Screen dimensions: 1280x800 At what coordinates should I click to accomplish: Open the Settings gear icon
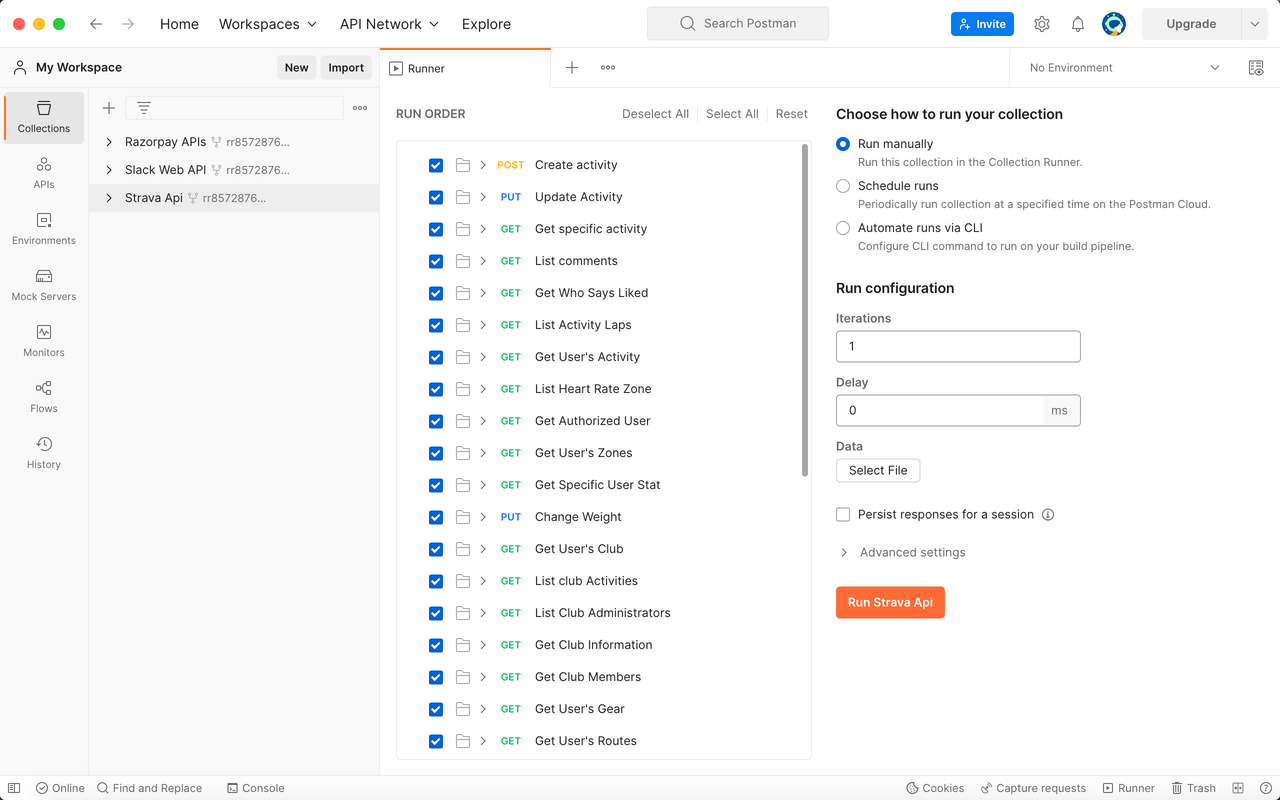click(1042, 24)
